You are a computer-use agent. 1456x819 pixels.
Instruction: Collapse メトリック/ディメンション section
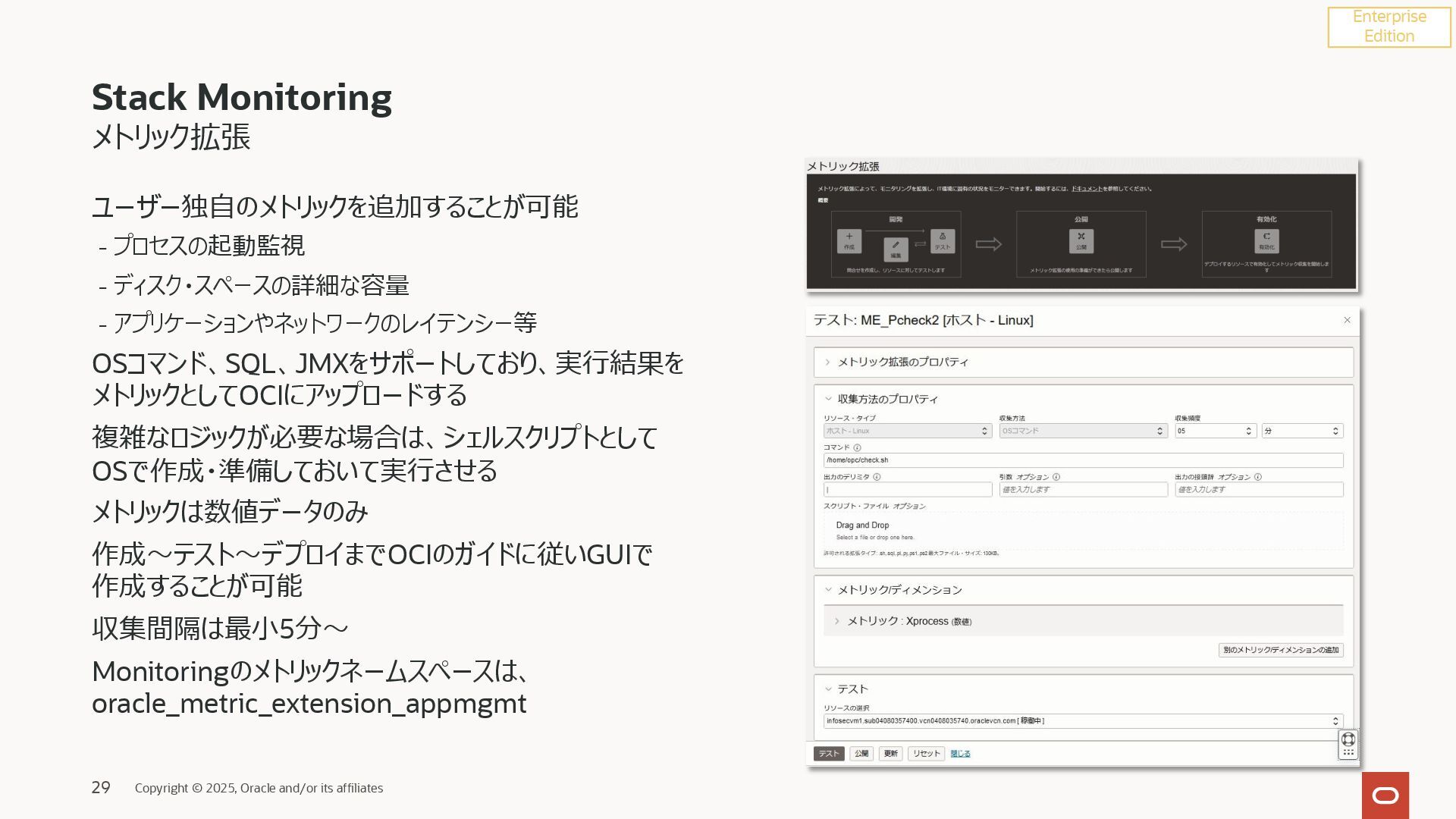coord(828,589)
